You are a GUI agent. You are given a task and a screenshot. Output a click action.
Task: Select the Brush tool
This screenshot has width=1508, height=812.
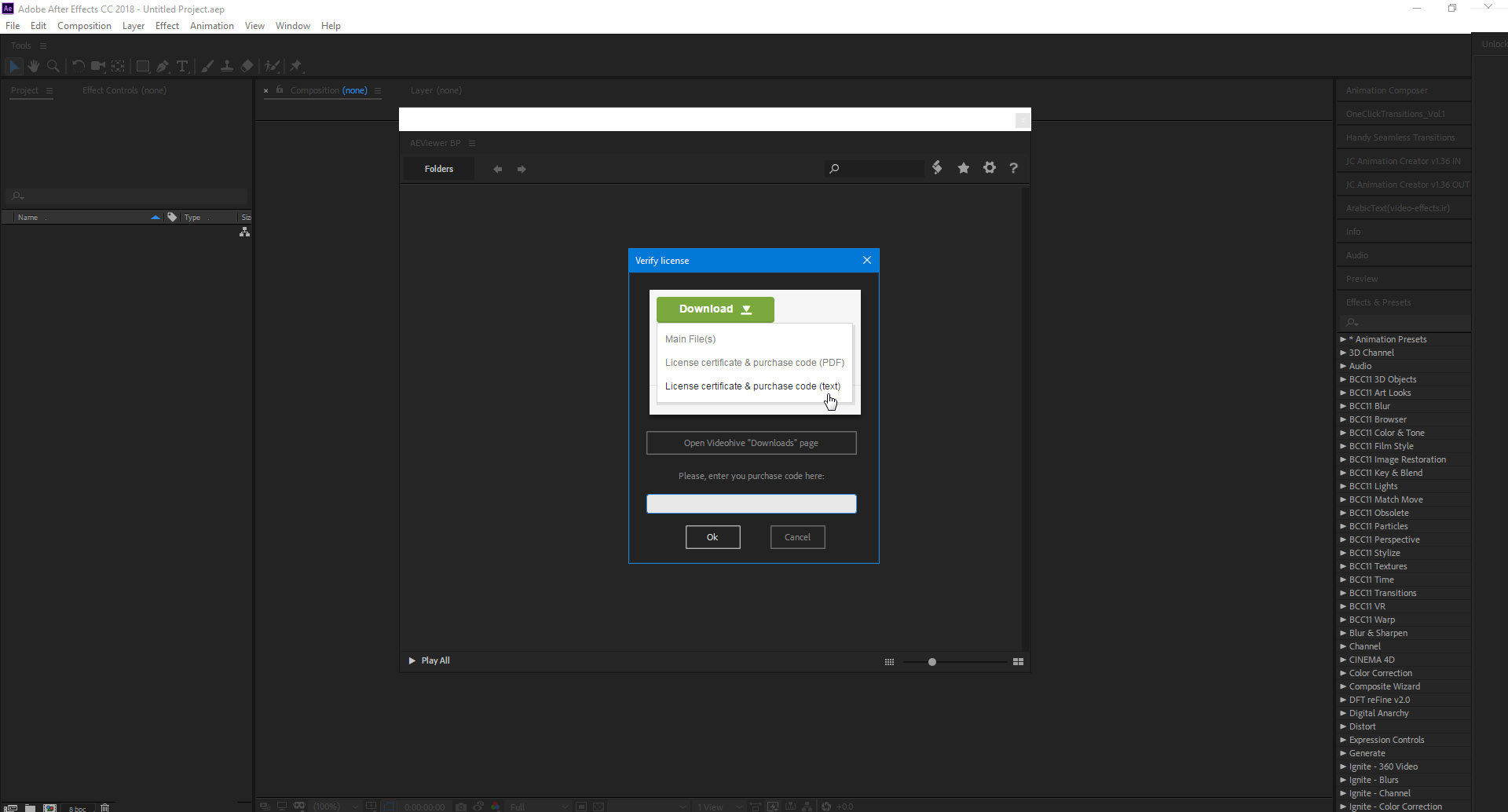pos(207,67)
